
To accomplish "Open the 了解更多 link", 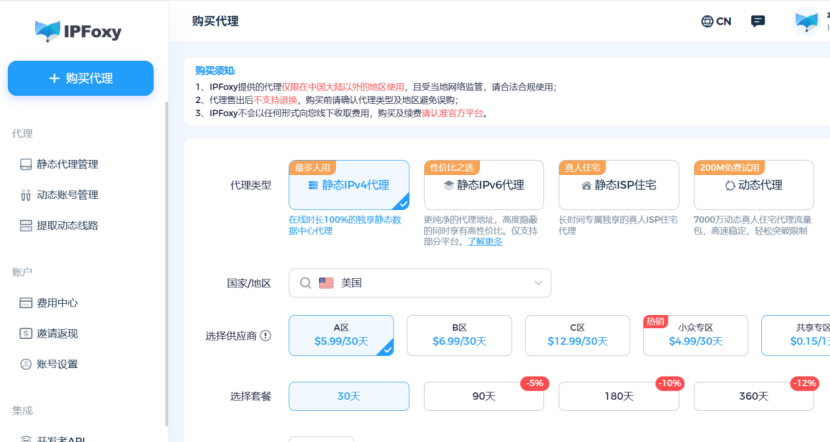I will (x=485, y=241).
